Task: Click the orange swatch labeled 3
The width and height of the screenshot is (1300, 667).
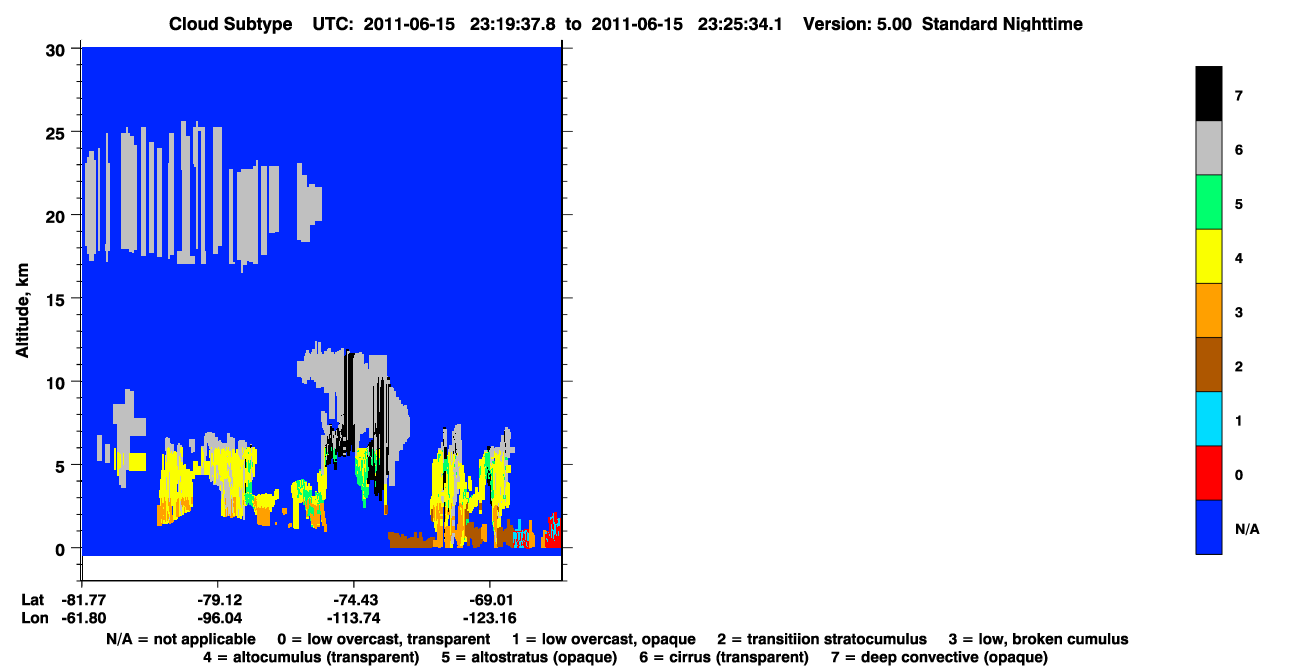Action: [1208, 310]
